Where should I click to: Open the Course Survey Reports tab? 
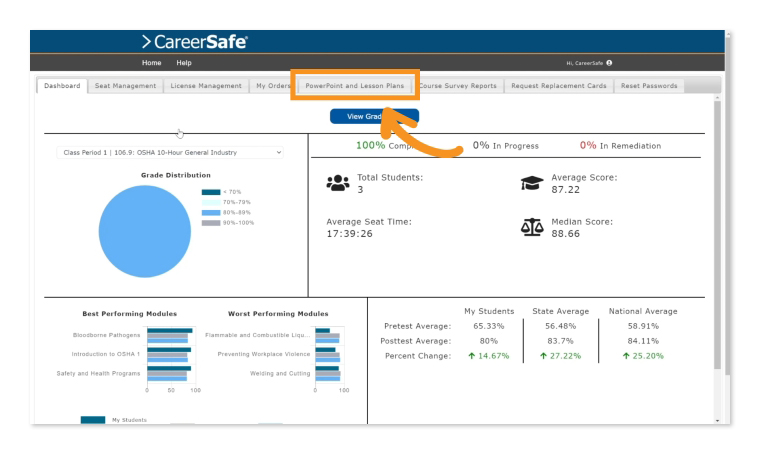point(458,86)
